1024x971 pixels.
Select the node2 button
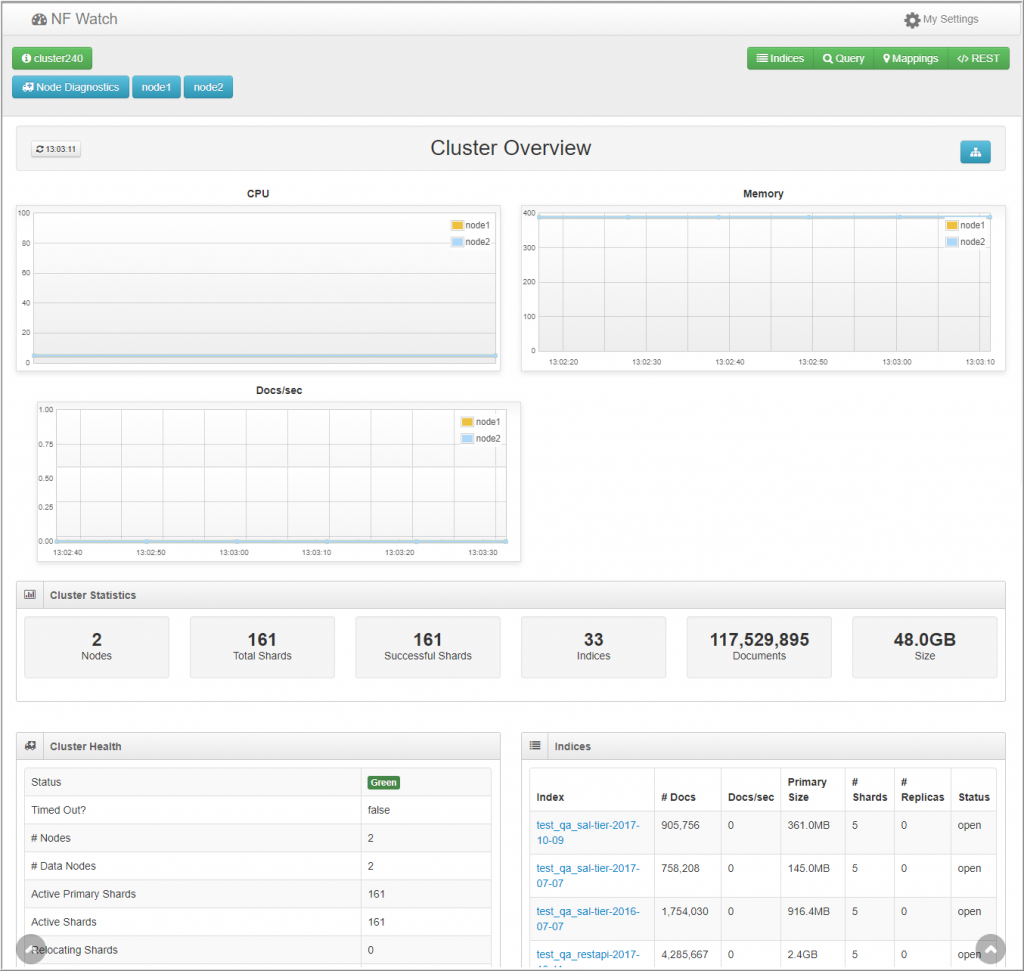pyautogui.click(x=208, y=87)
